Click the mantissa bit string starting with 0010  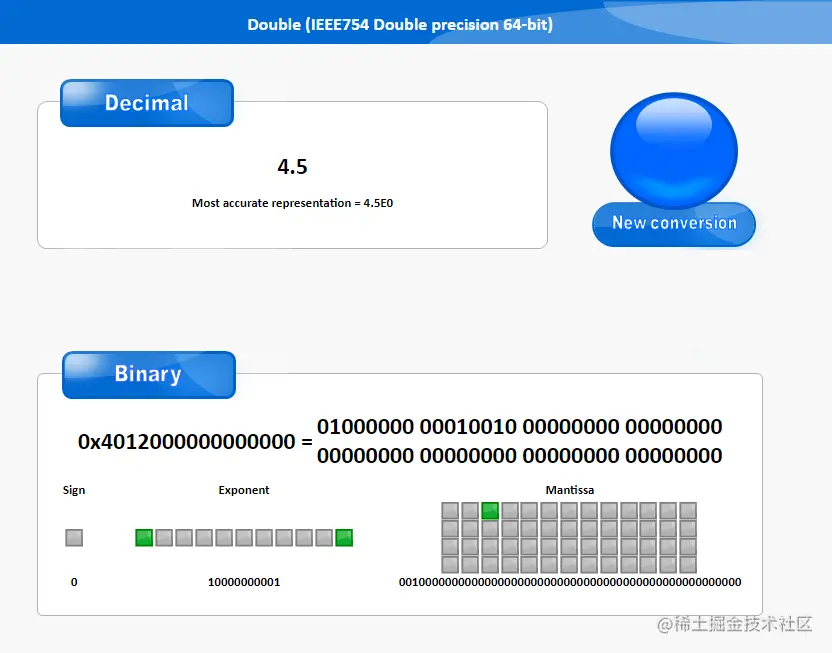[x=570, y=582]
